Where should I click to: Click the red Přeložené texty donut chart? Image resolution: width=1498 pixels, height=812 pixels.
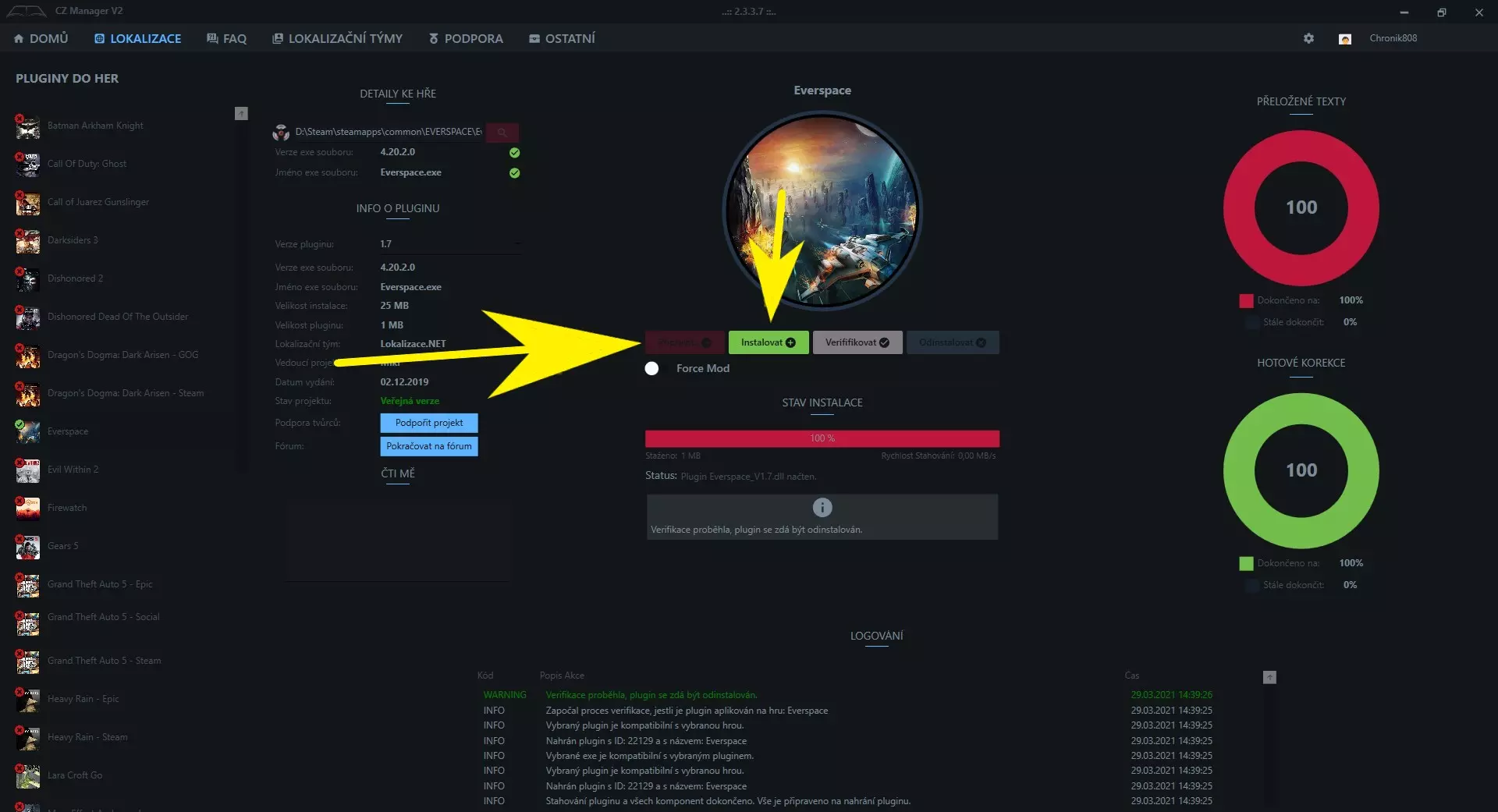click(x=1301, y=208)
